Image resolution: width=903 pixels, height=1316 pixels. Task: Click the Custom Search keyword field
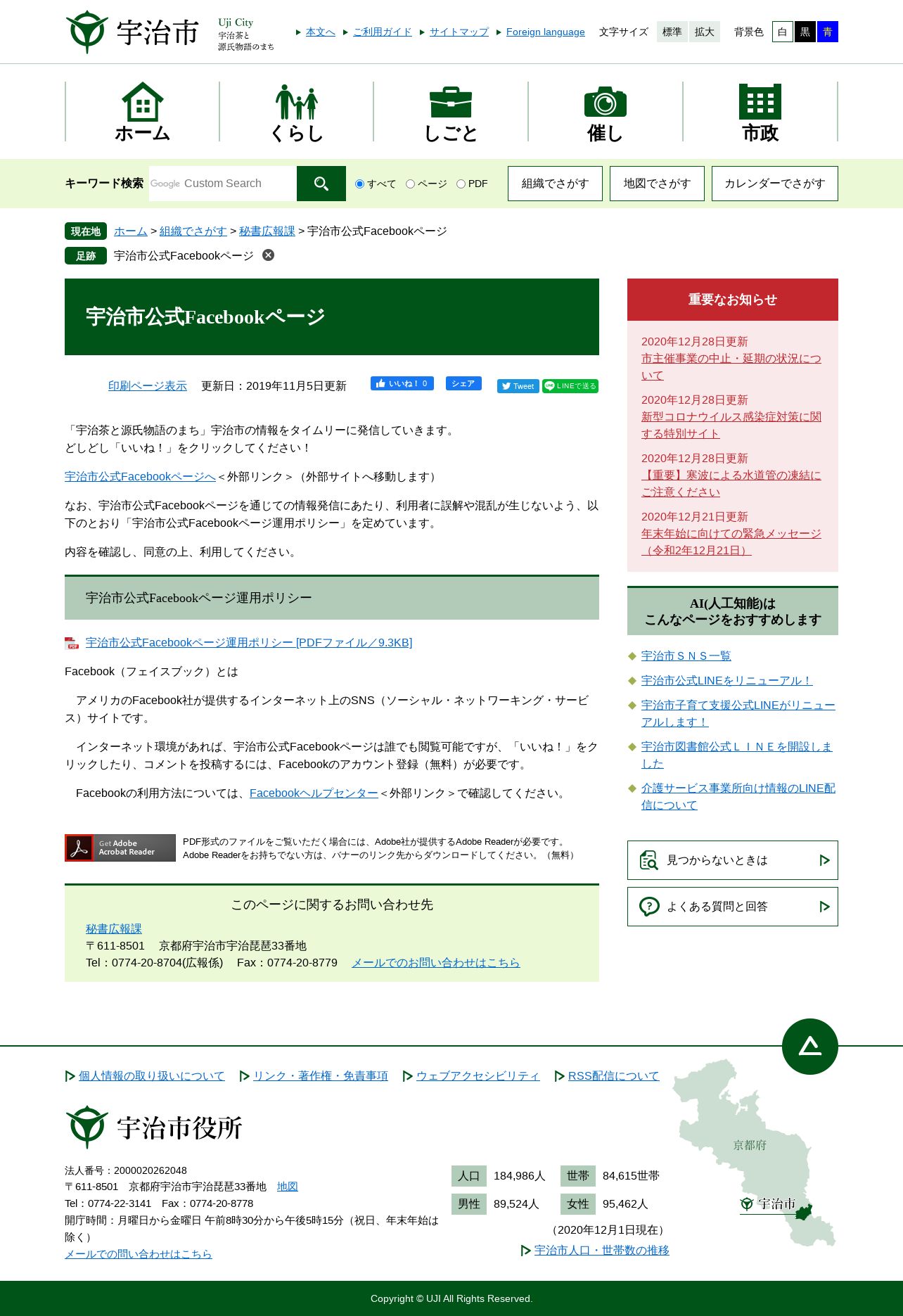223,184
